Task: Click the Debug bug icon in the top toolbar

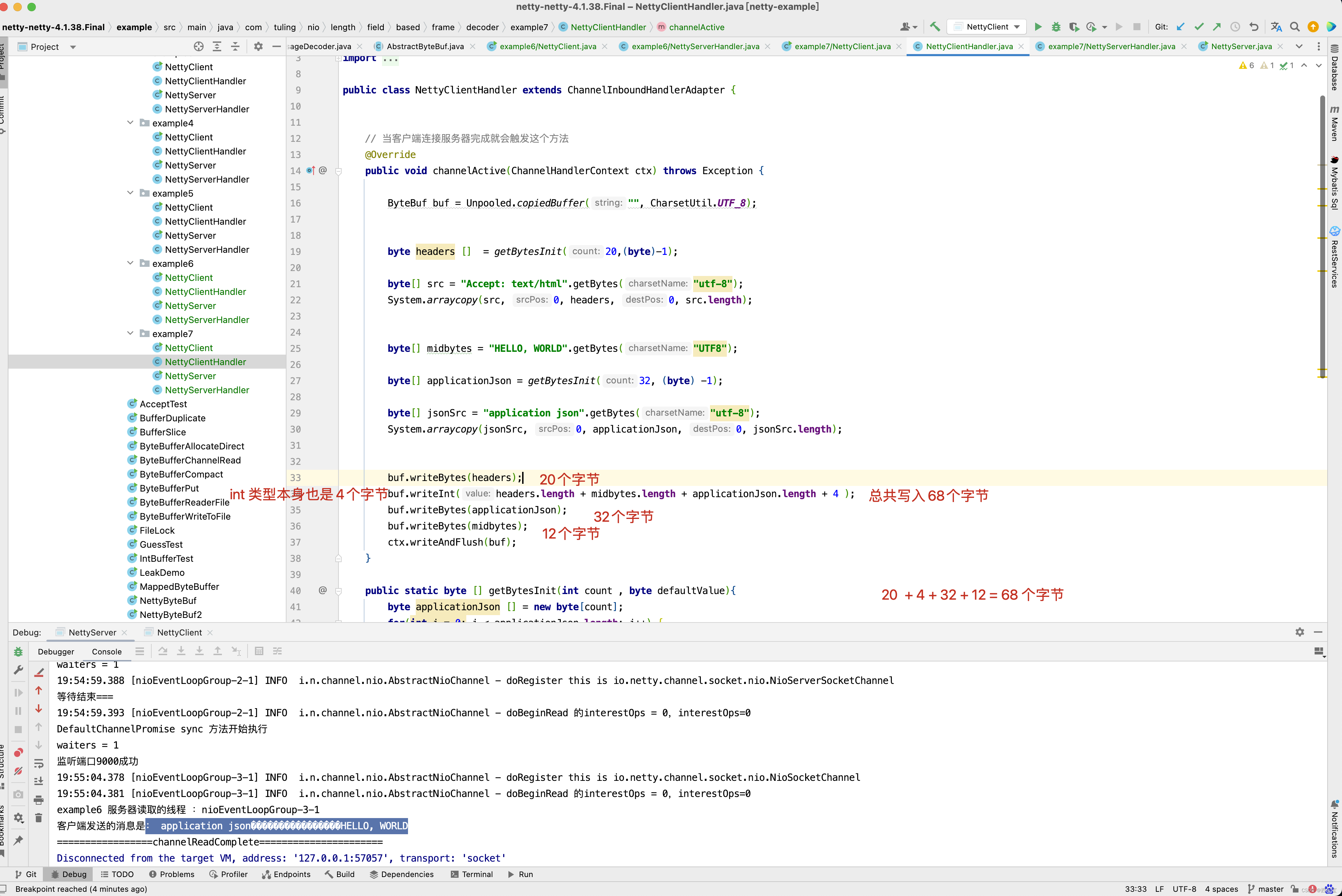Action: (1056, 27)
